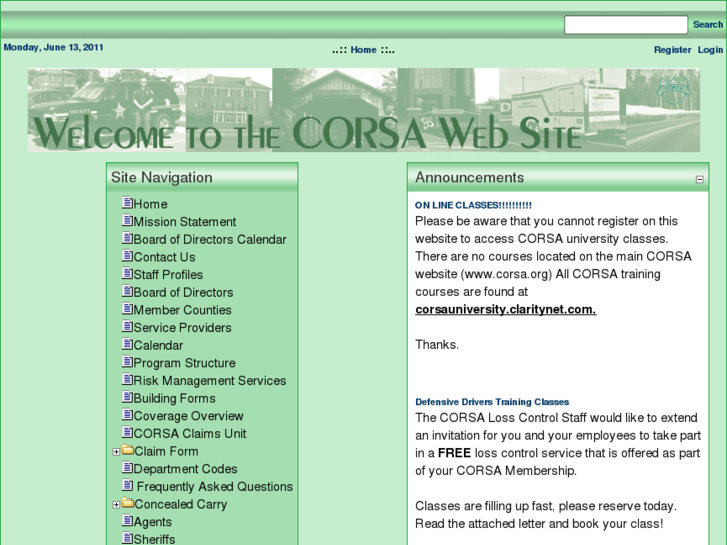
Task: Click the page icon next to Mission Statement
Action: [x=127, y=220]
